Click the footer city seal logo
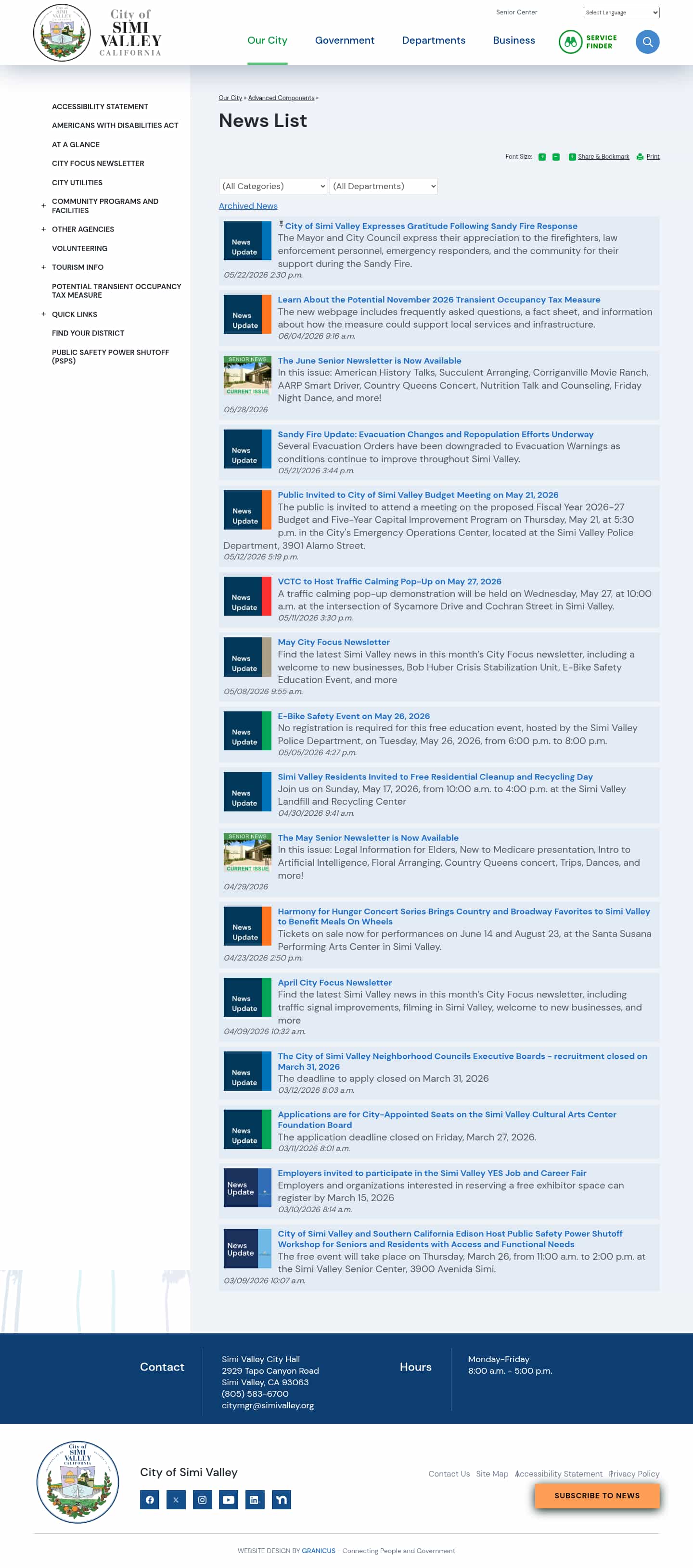Viewport: 693px width, 1568px height. click(78, 1482)
